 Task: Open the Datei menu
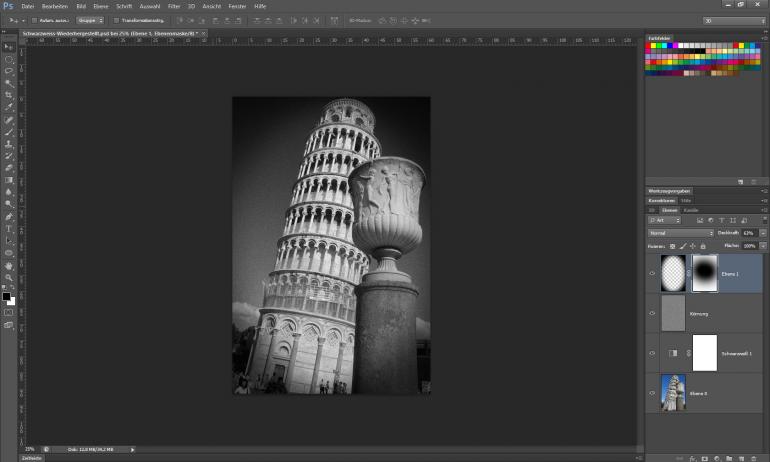(28, 6)
